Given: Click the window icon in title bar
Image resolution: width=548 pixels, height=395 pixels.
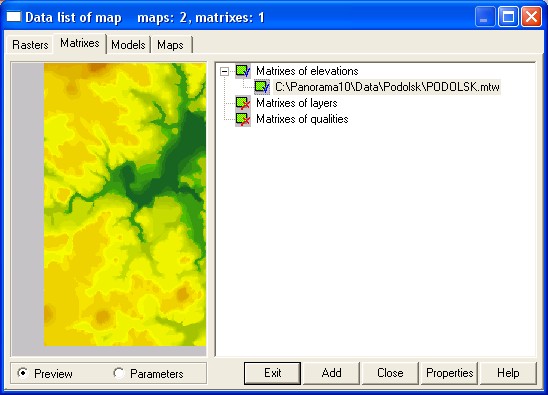Looking at the screenshot, I should tap(14, 17).
